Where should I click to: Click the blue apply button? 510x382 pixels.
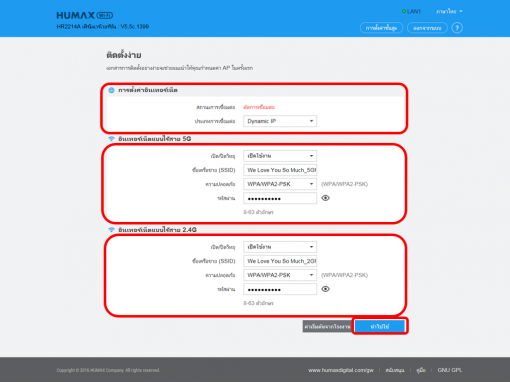point(380,326)
